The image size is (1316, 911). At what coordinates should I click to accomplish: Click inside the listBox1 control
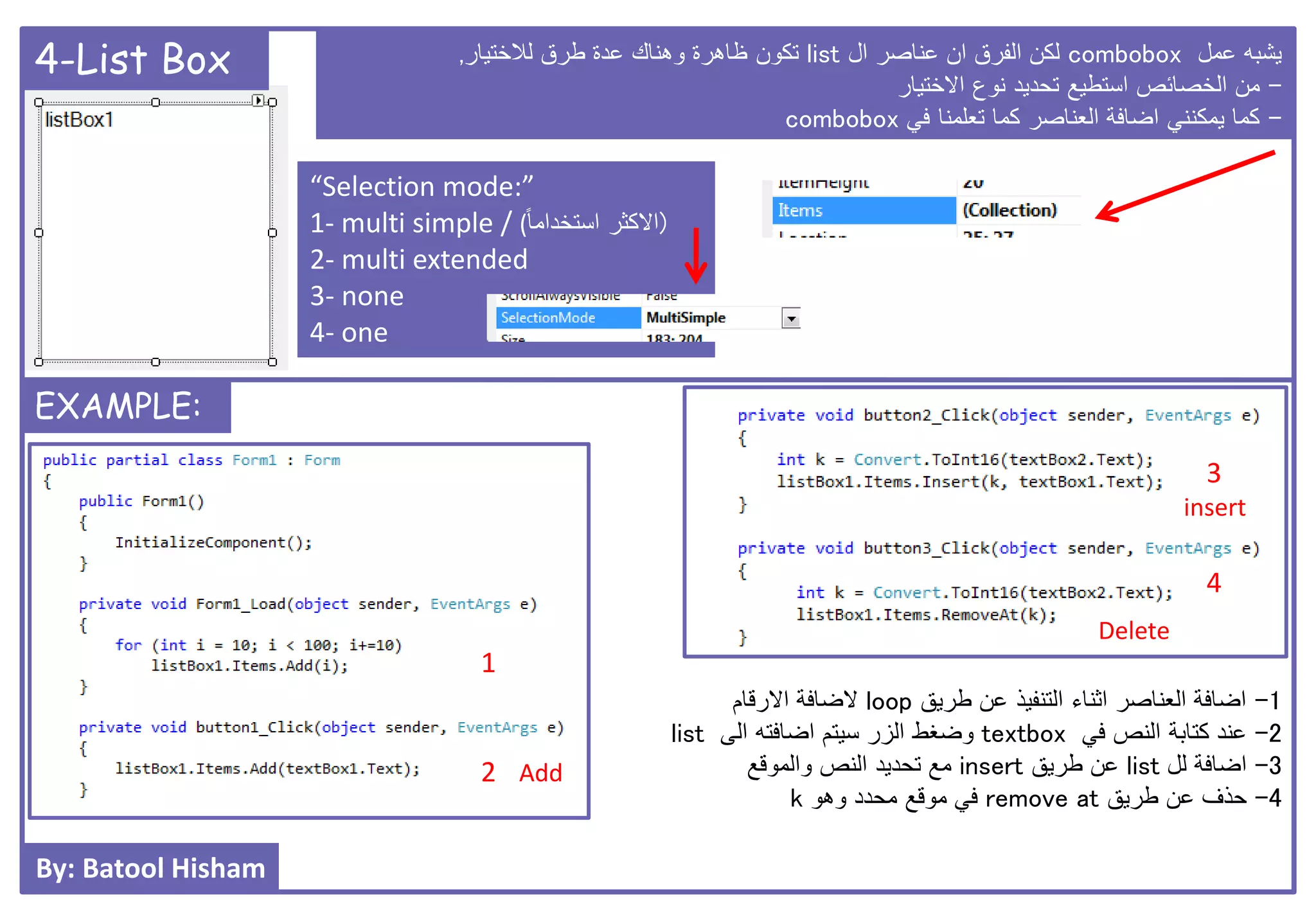pyautogui.click(x=156, y=232)
